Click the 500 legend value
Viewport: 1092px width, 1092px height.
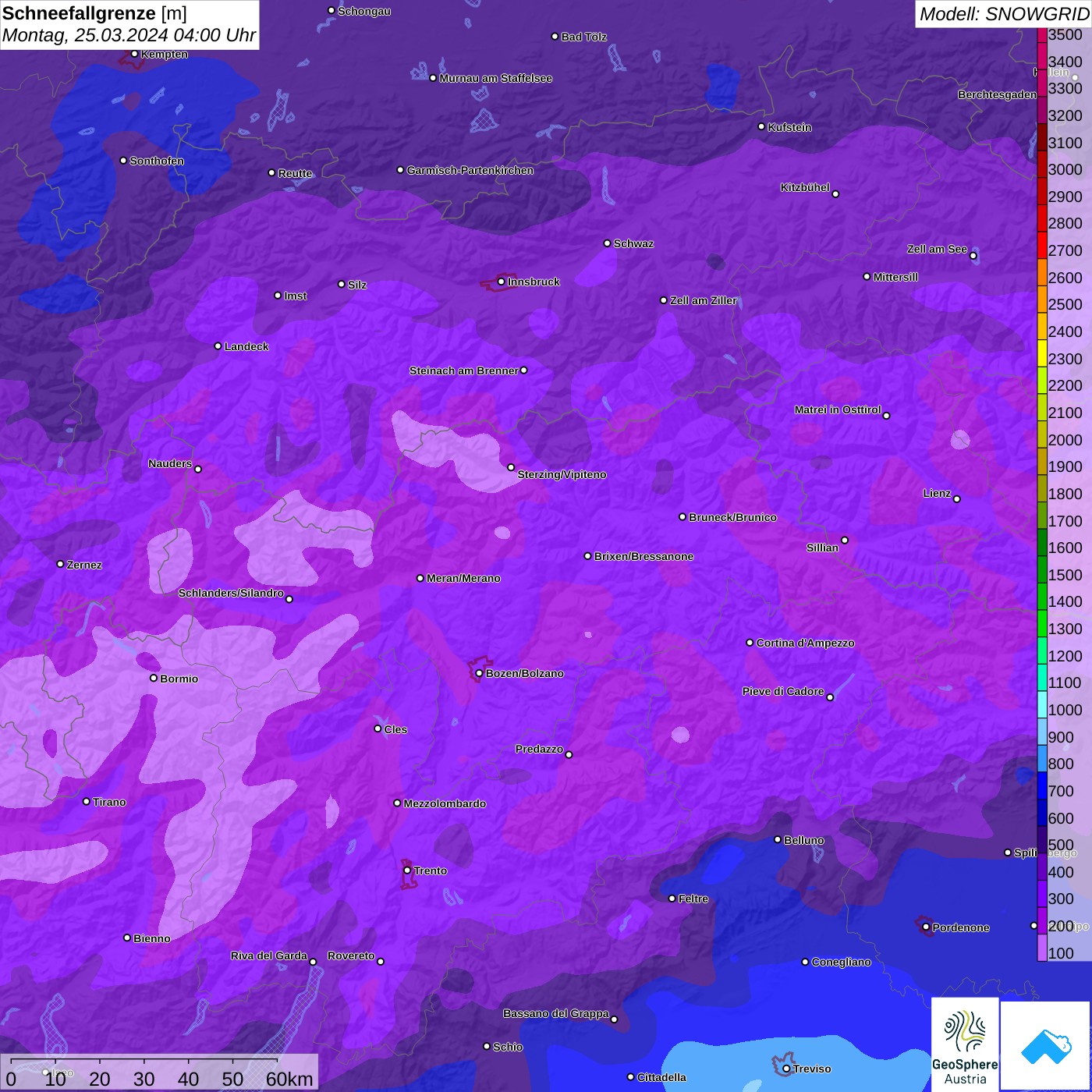[1062, 846]
